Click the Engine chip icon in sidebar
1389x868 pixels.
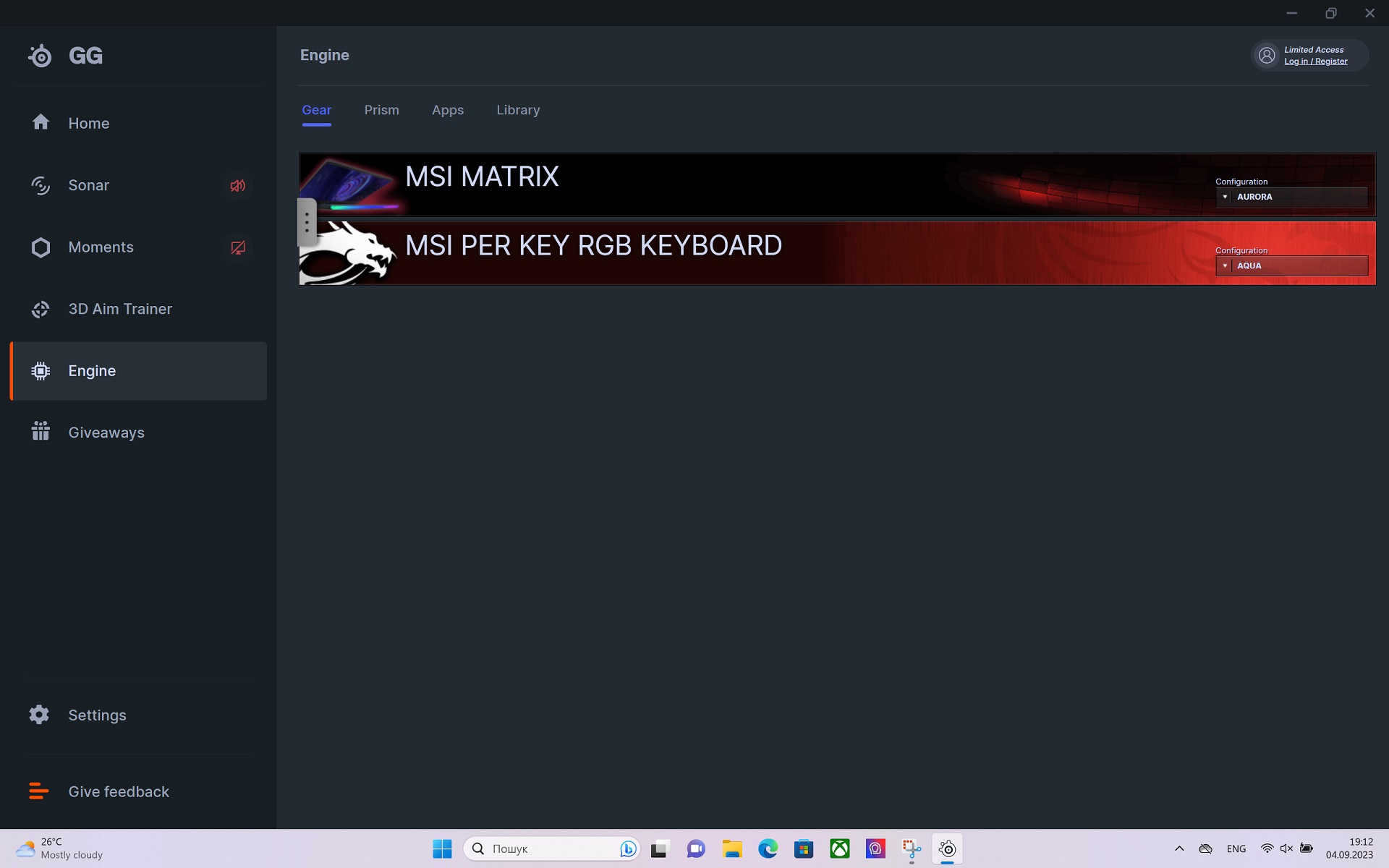click(x=41, y=371)
